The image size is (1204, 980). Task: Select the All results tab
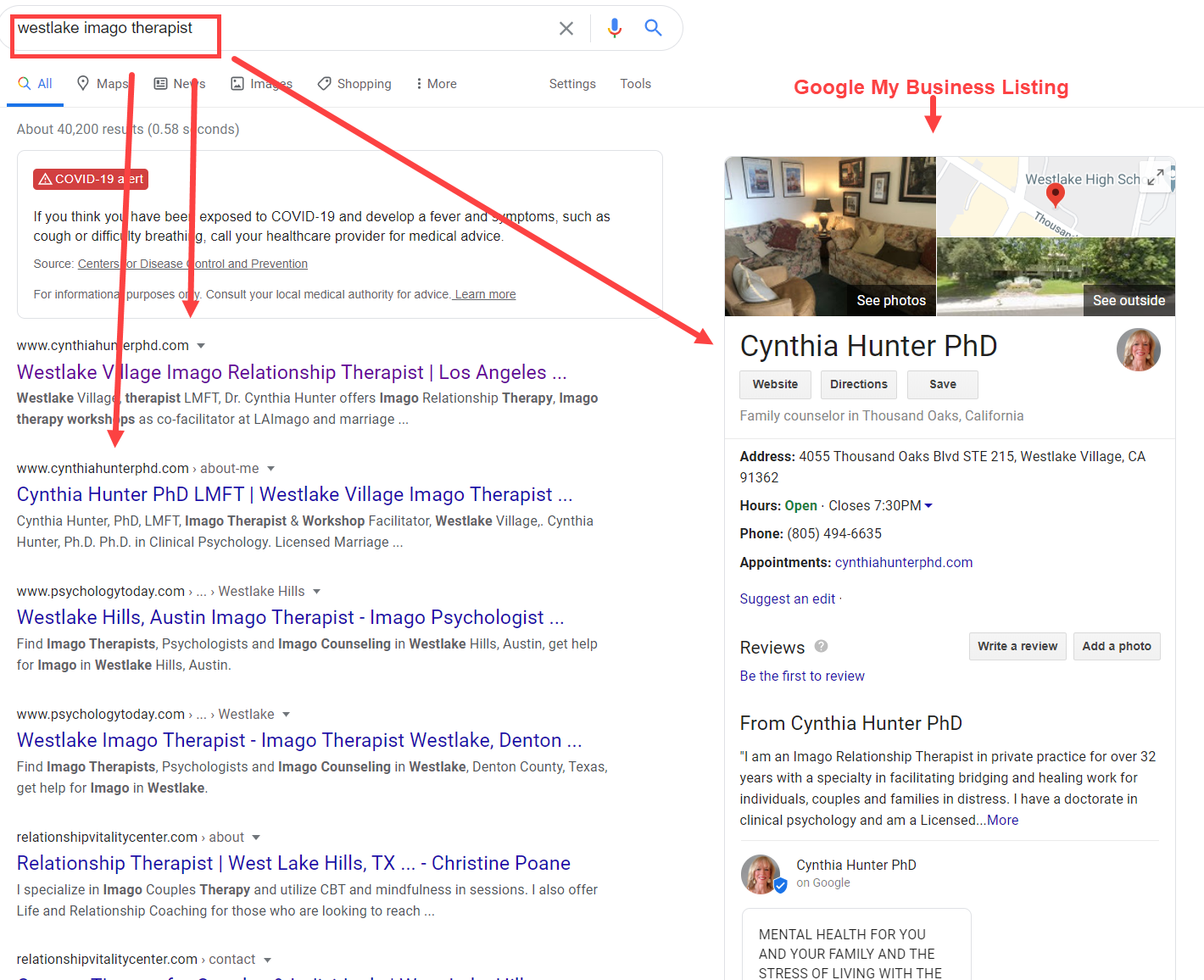[36, 84]
